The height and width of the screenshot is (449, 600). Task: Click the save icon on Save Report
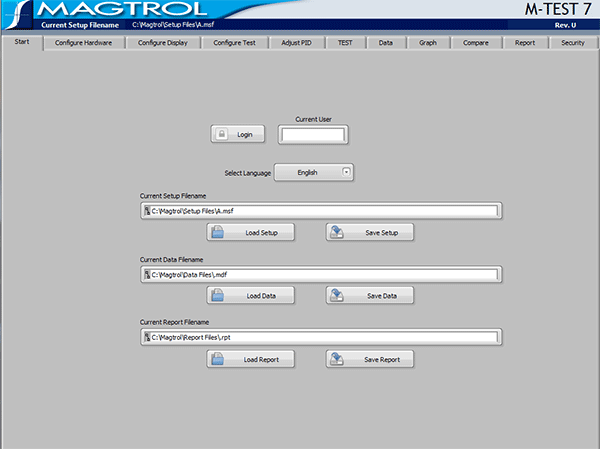coord(337,359)
